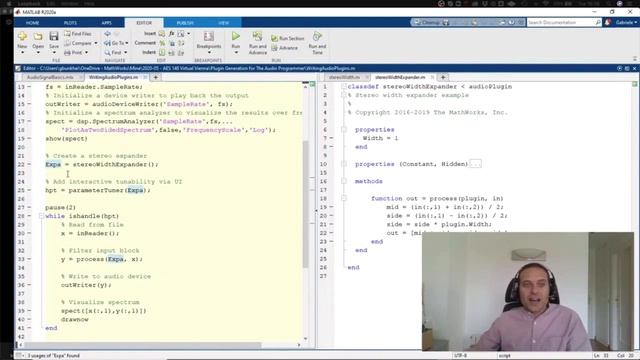Click the comment percent icon
This screenshot has width=640, height=360.
[162, 43]
